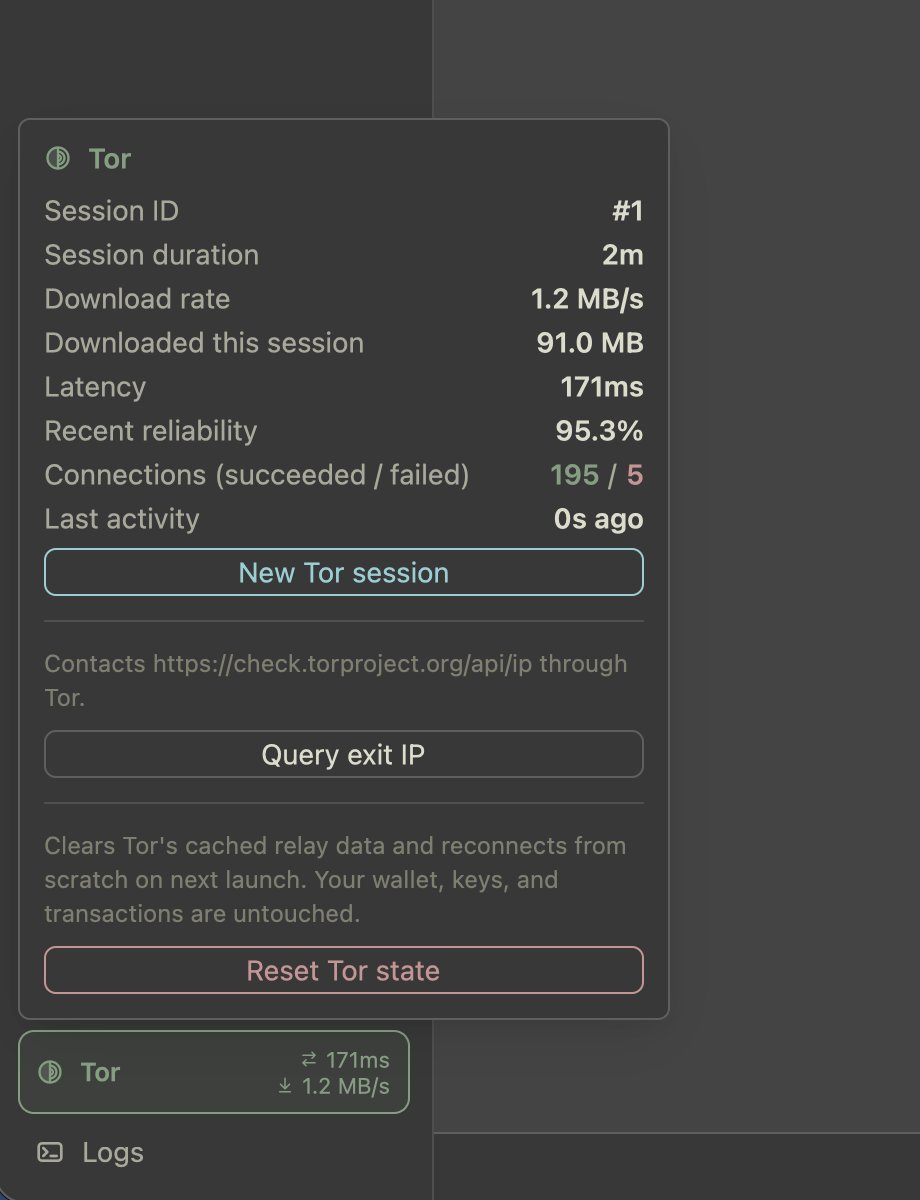
Task: Click the Reset Tor state button
Action: click(x=344, y=970)
